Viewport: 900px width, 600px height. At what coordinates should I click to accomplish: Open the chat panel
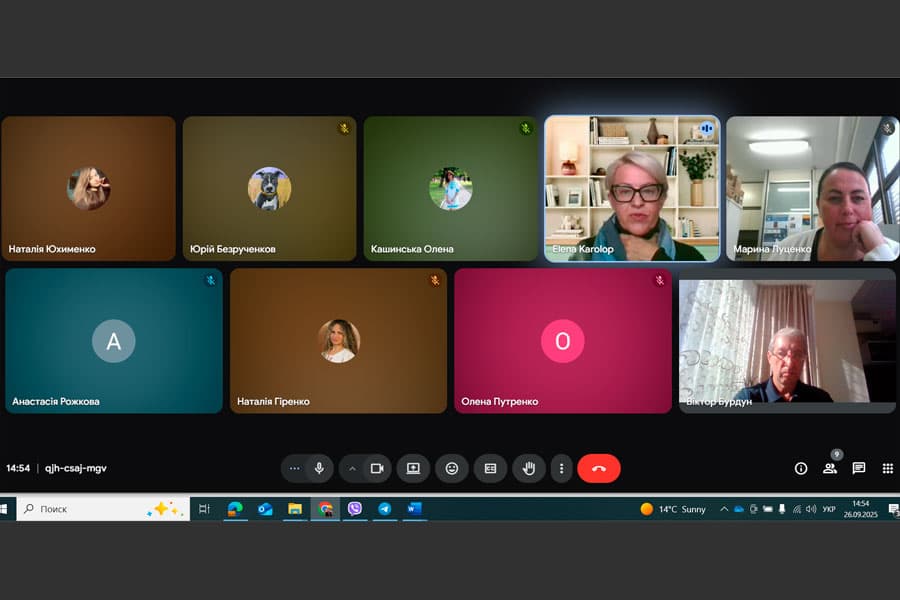(x=859, y=469)
